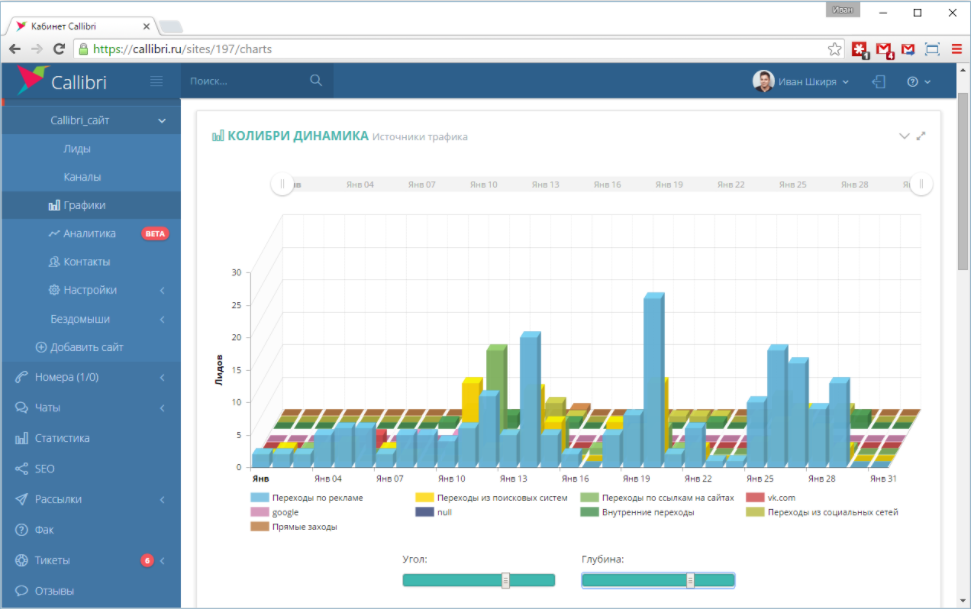Open the Иван Шкиря user dropdown

(801, 81)
